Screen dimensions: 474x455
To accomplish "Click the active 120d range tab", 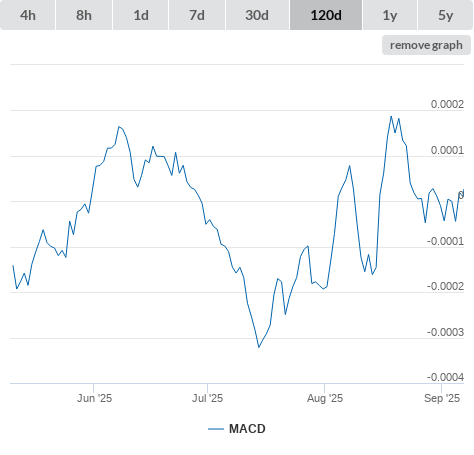I will tap(326, 15).
